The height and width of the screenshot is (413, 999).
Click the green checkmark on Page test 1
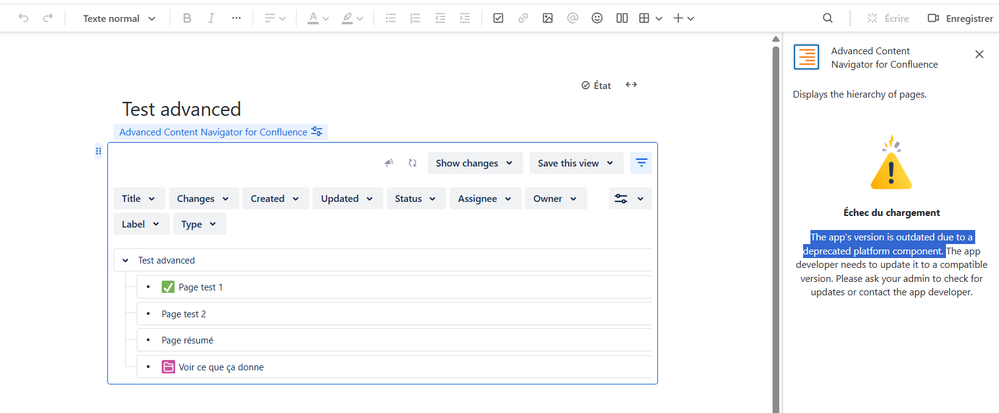click(x=168, y=287)
